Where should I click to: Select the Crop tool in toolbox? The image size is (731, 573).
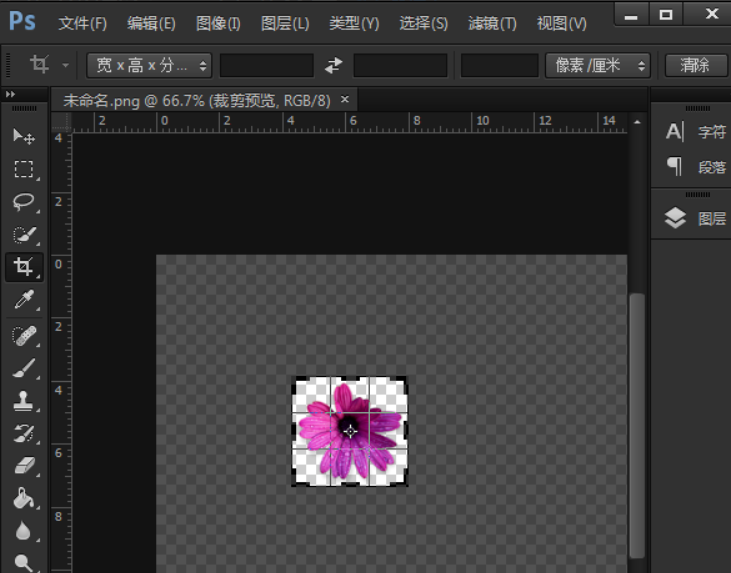click(24, 267)
